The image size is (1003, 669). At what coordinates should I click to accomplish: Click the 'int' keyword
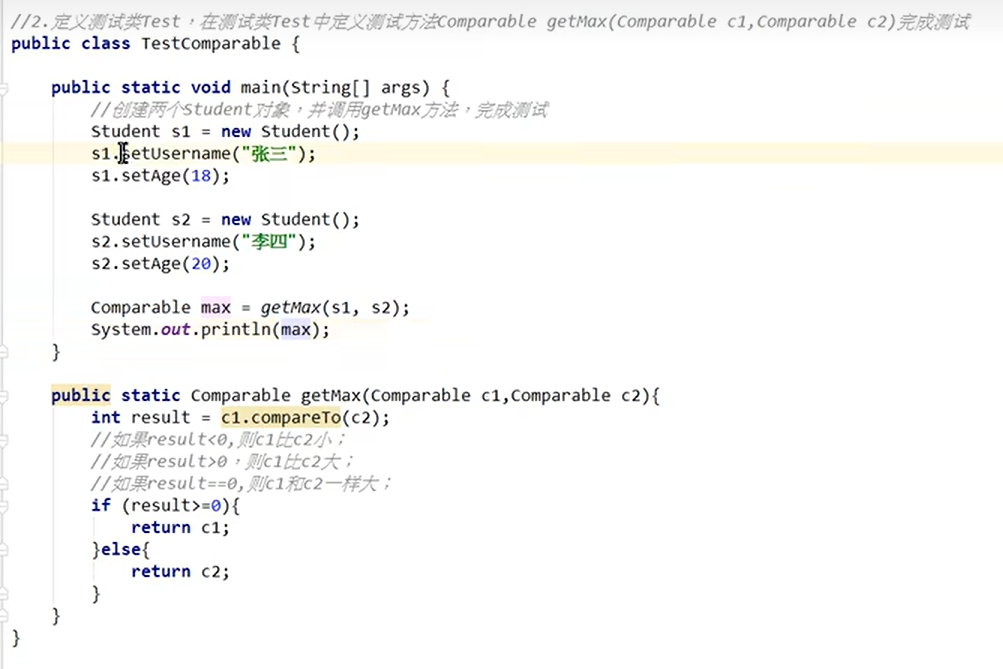click(x=106, y=418)
